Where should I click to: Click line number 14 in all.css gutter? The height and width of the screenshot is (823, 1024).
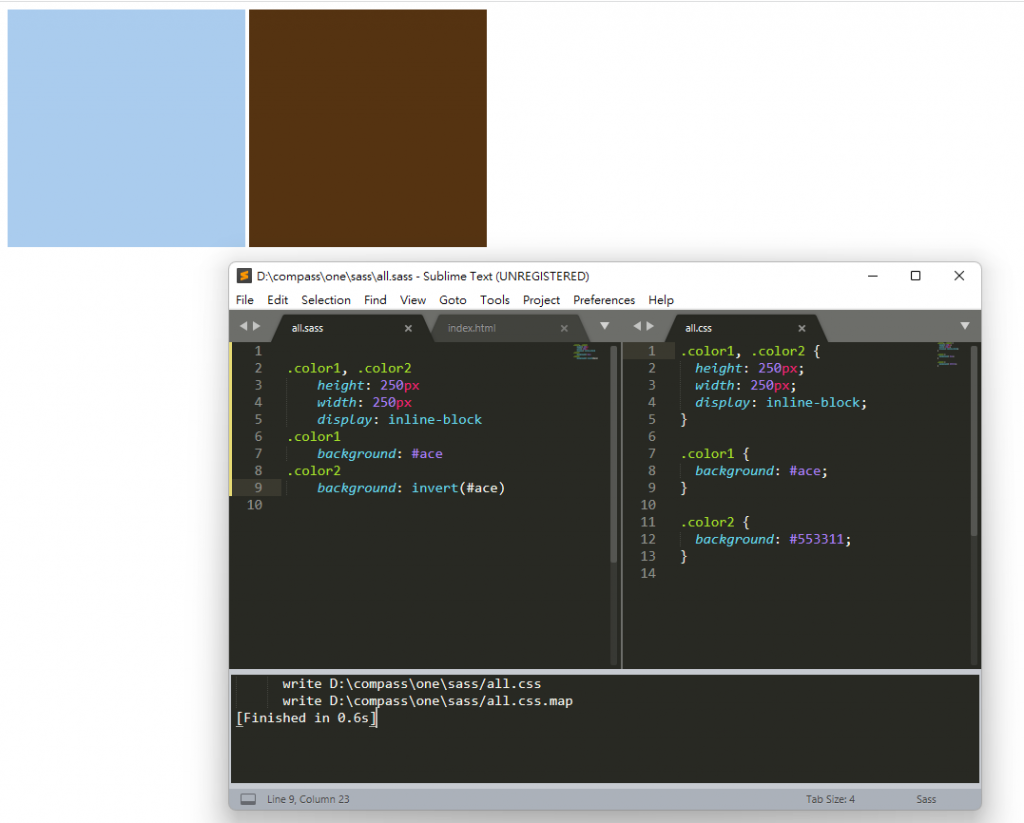click(x=648, y=573)
